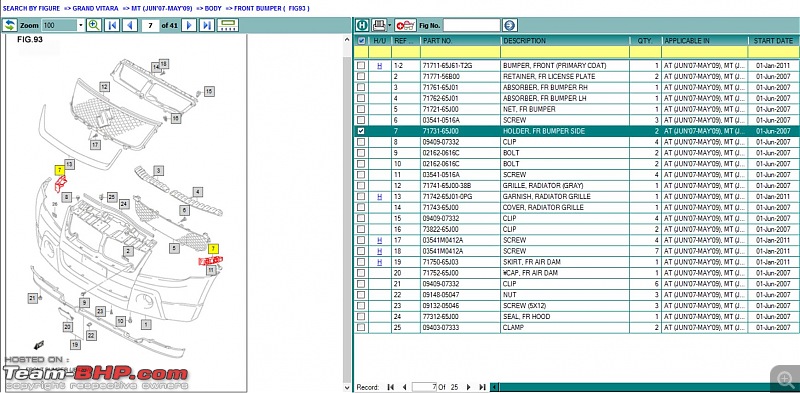Check the BUMPER, FRONT (PRIMARY COAT) row checkbox

click(x=361, y=65)
